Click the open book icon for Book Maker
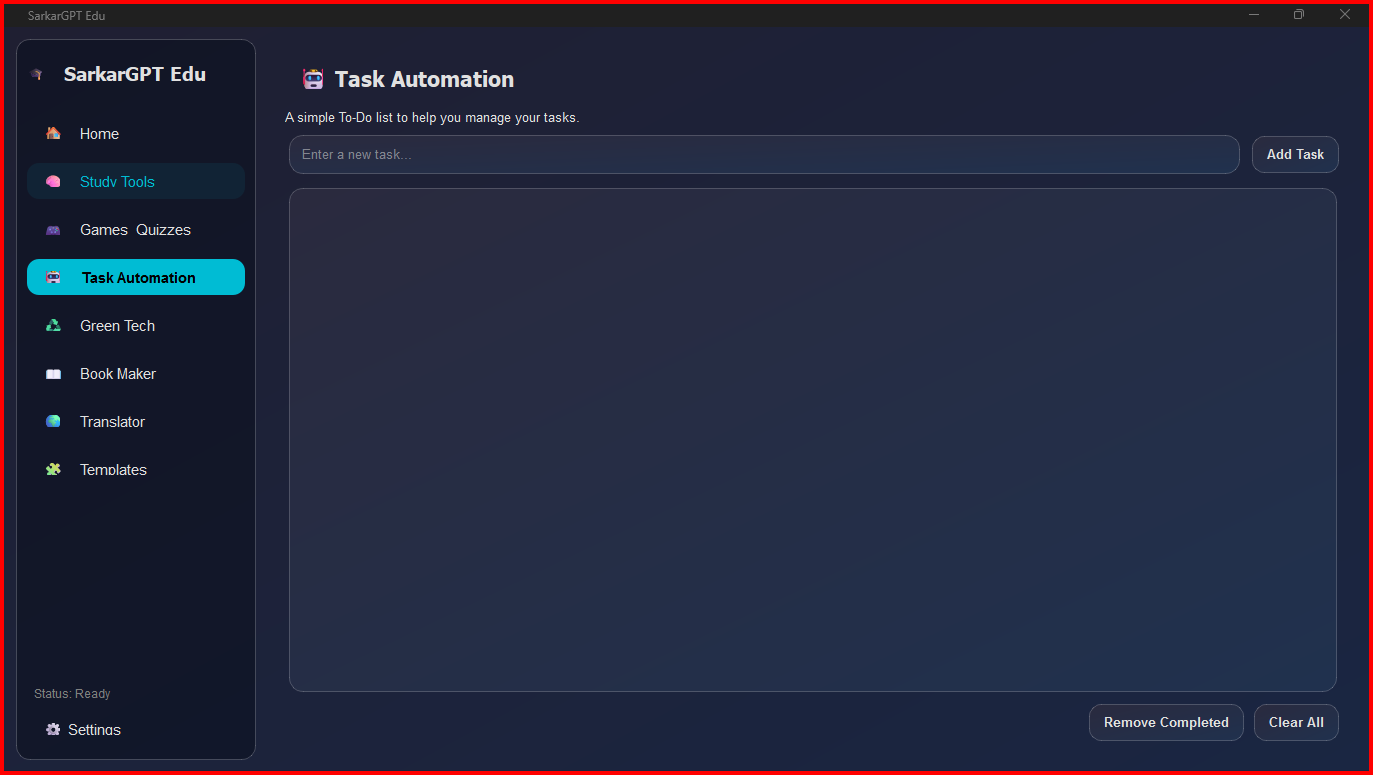Viewport: 1373px width, 775px height. [x=53, y=373]
